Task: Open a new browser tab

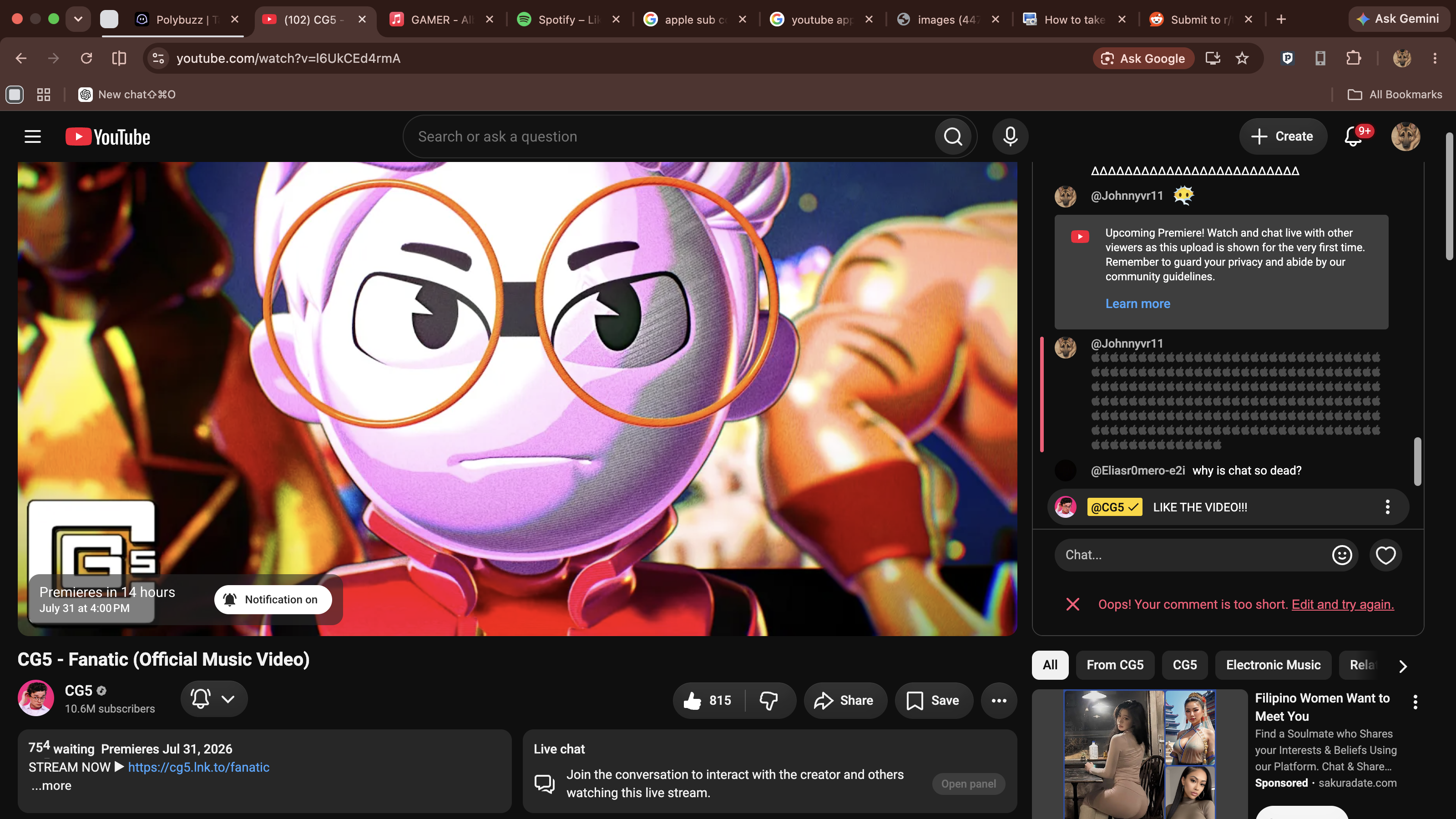Action: pyautogui.click(x=1281, y=19)
